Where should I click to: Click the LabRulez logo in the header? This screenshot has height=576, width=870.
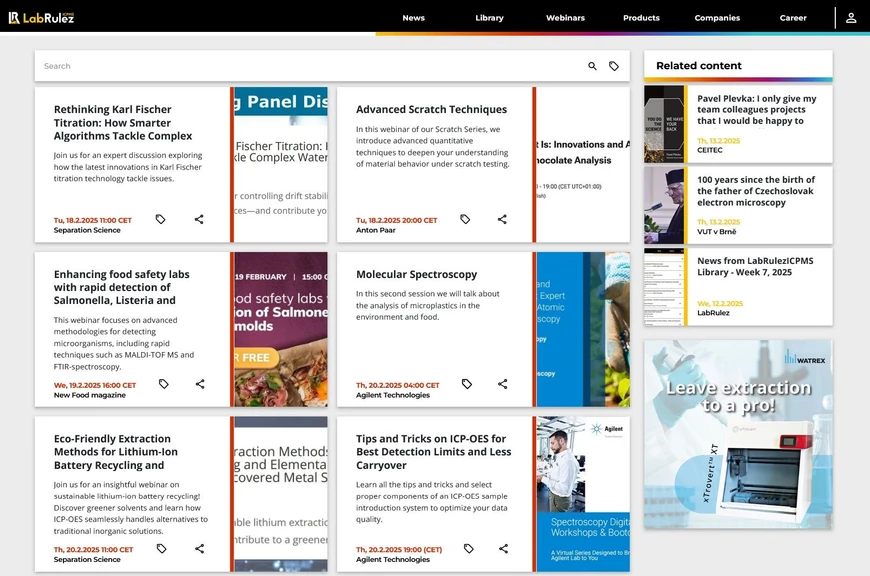click(x=41, y=18)
